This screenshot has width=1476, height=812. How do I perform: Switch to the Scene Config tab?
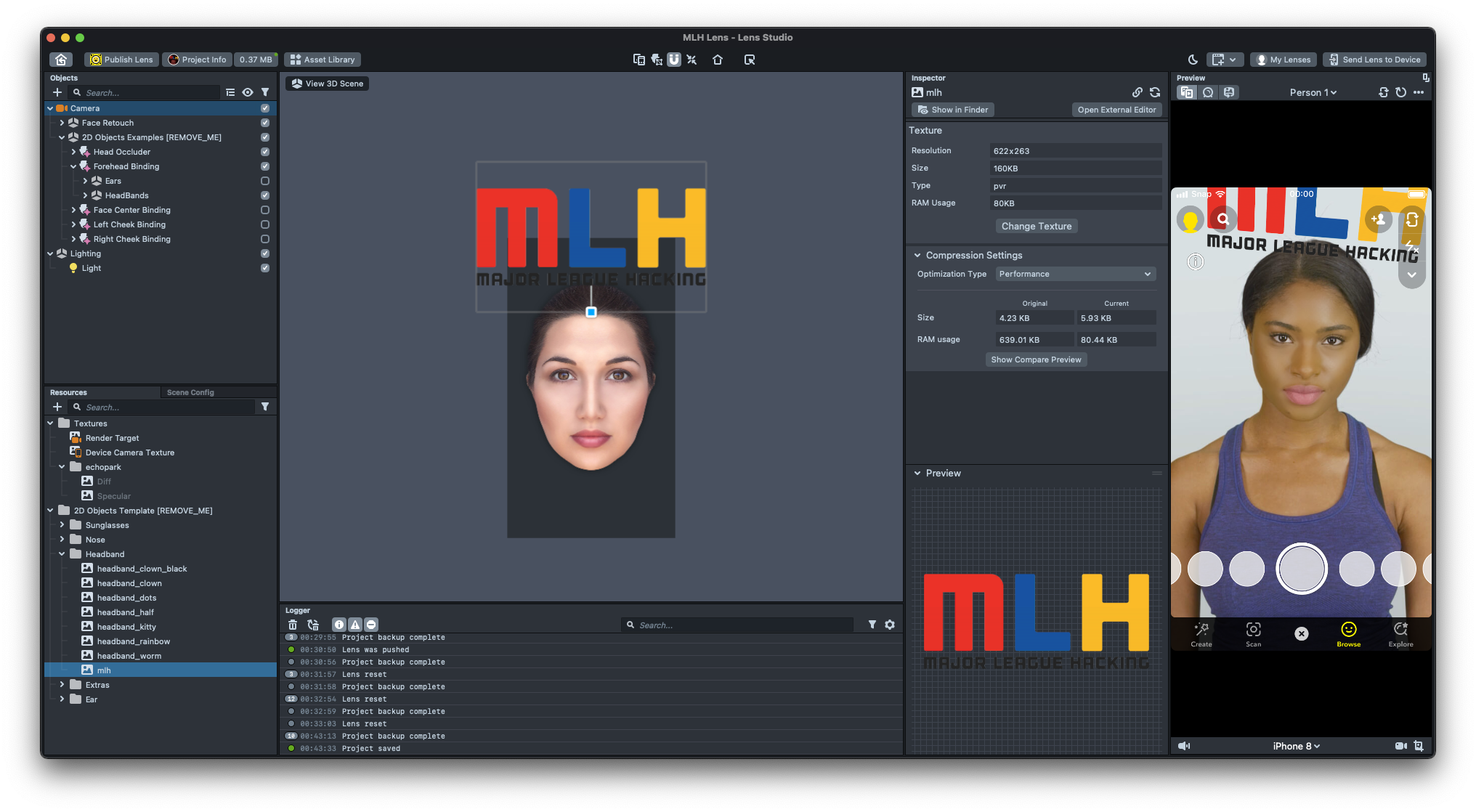pos(190,392)
